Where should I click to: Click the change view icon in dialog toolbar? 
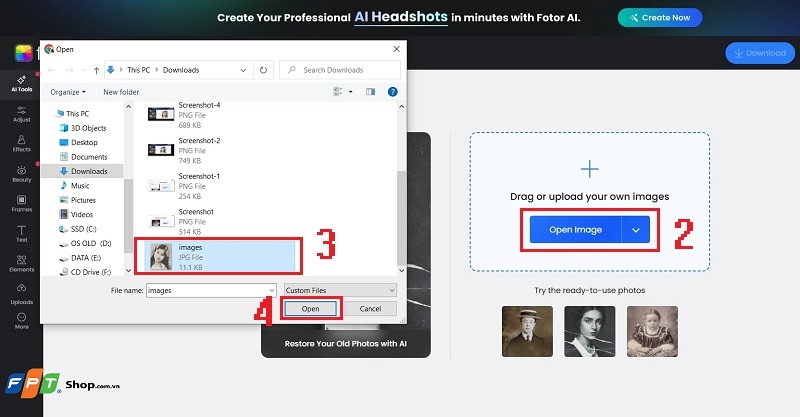point(338,92)
